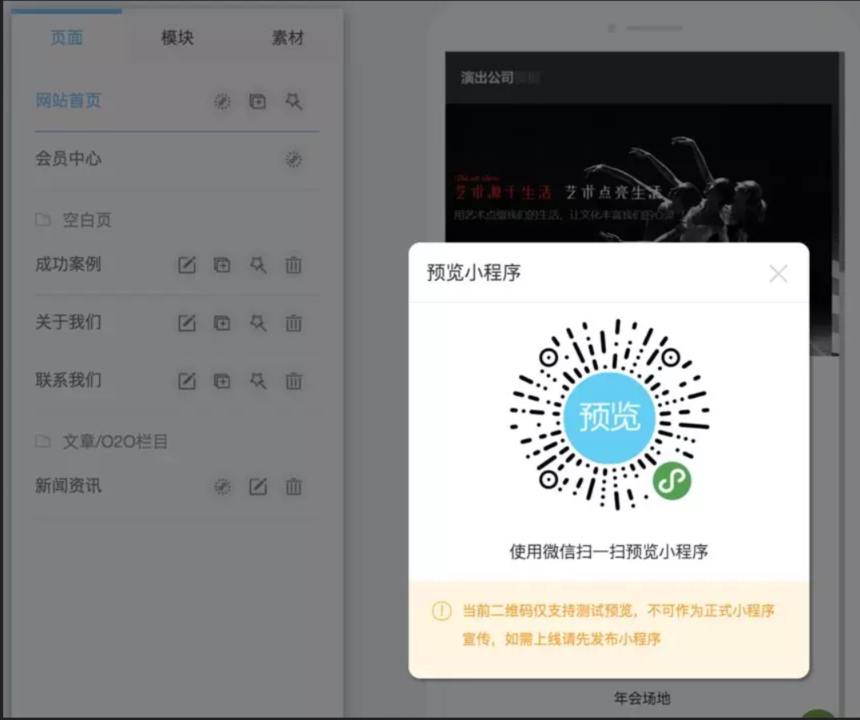The image size is (860, 720).
Task: Open settings gear for 会员中心
Action: (293, 160)
